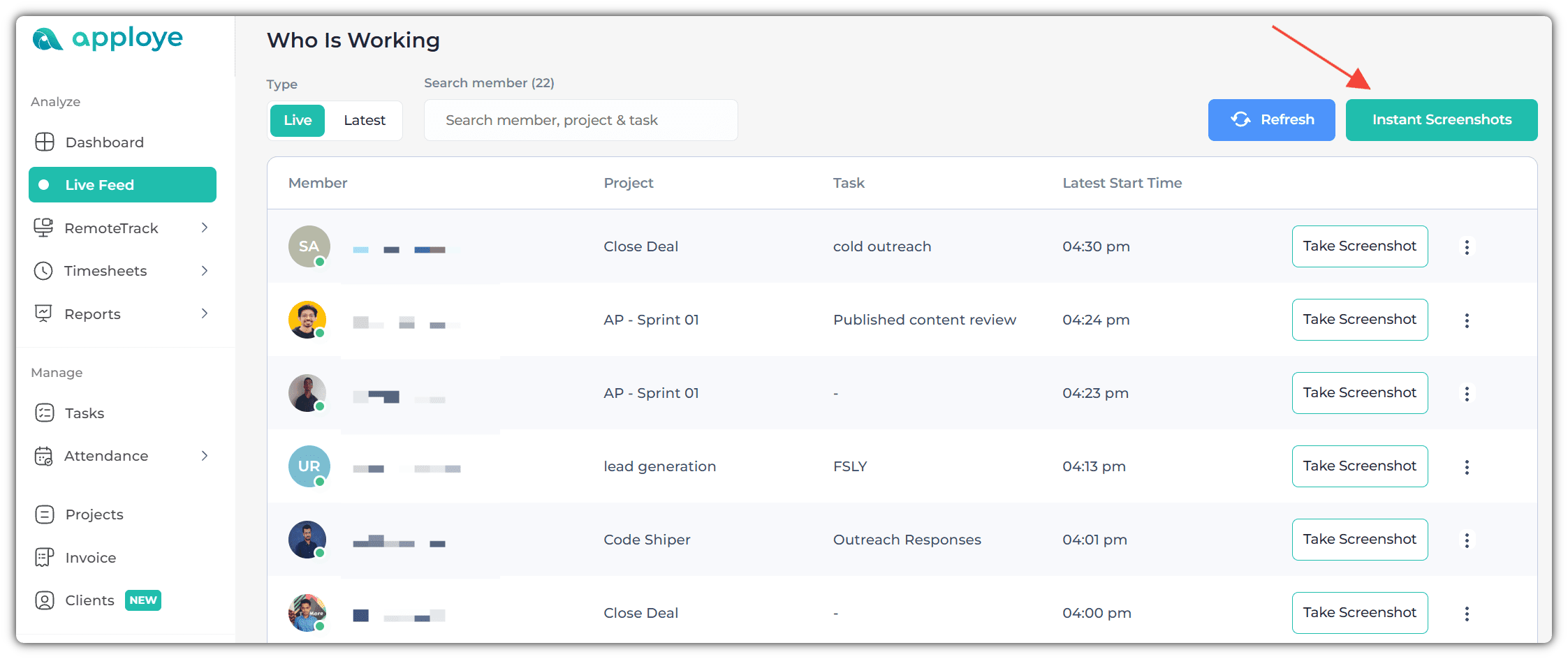Viewport: 1568px width, 659px height.
Task: Switch type toggle to Live
Action: pyautogui.click(x=298, y=120)
